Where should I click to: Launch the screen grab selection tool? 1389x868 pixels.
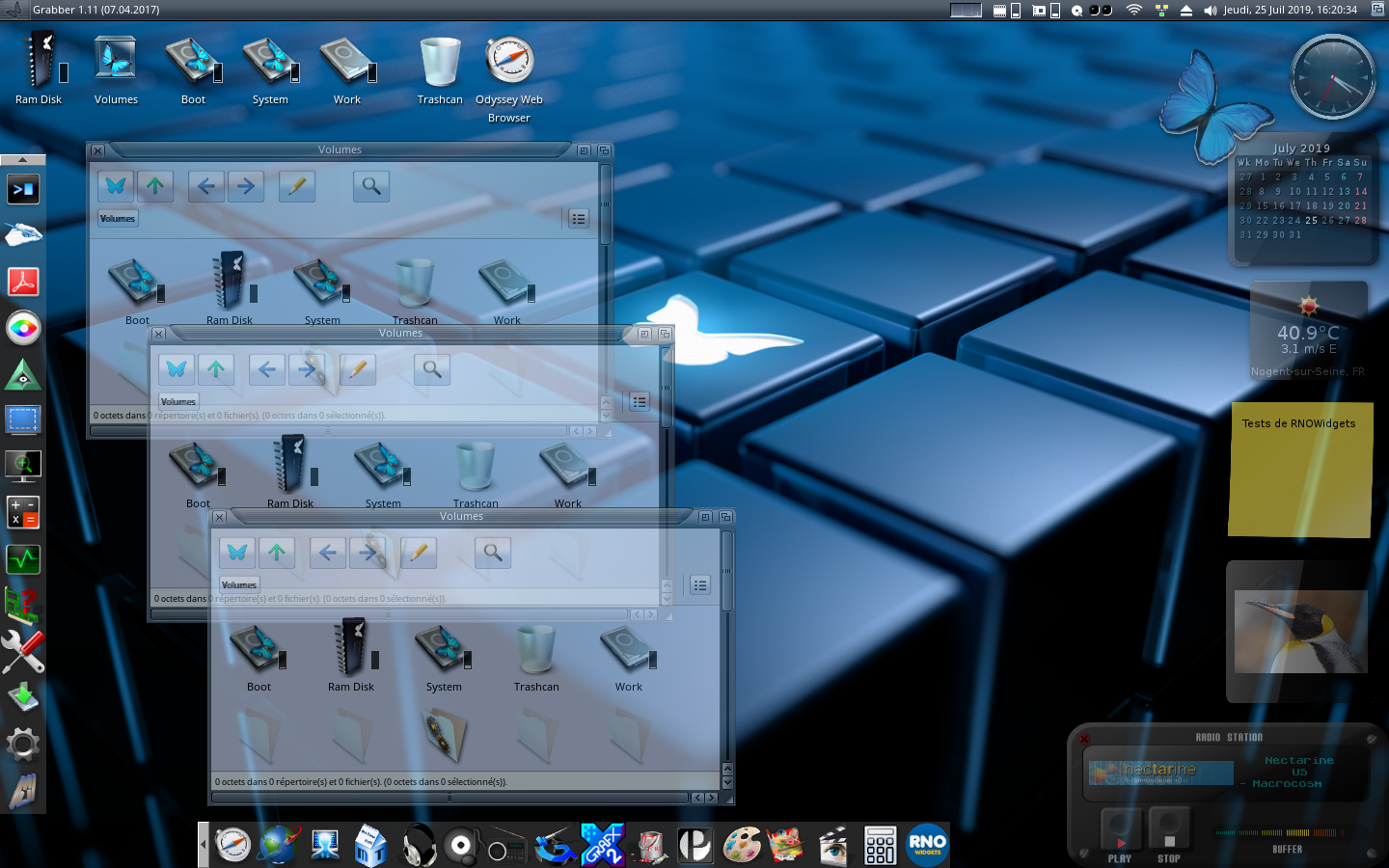click(x=23, y=420)
